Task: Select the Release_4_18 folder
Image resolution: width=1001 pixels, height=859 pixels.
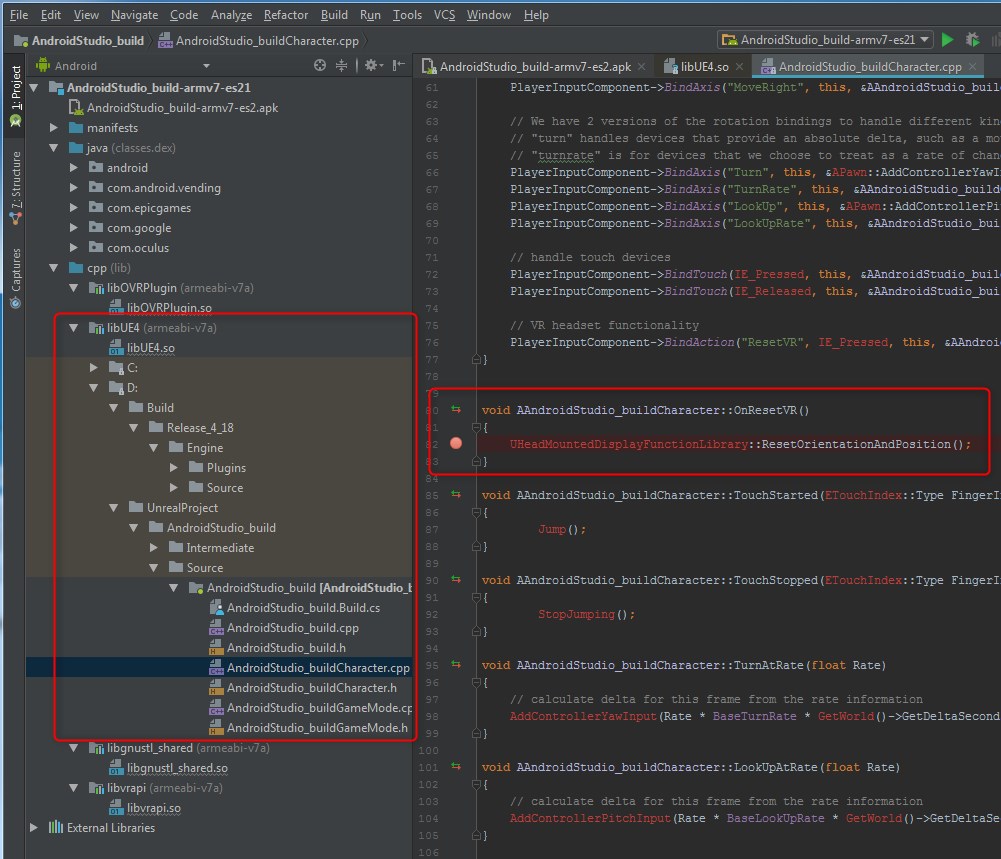Action: coord(200,428)
